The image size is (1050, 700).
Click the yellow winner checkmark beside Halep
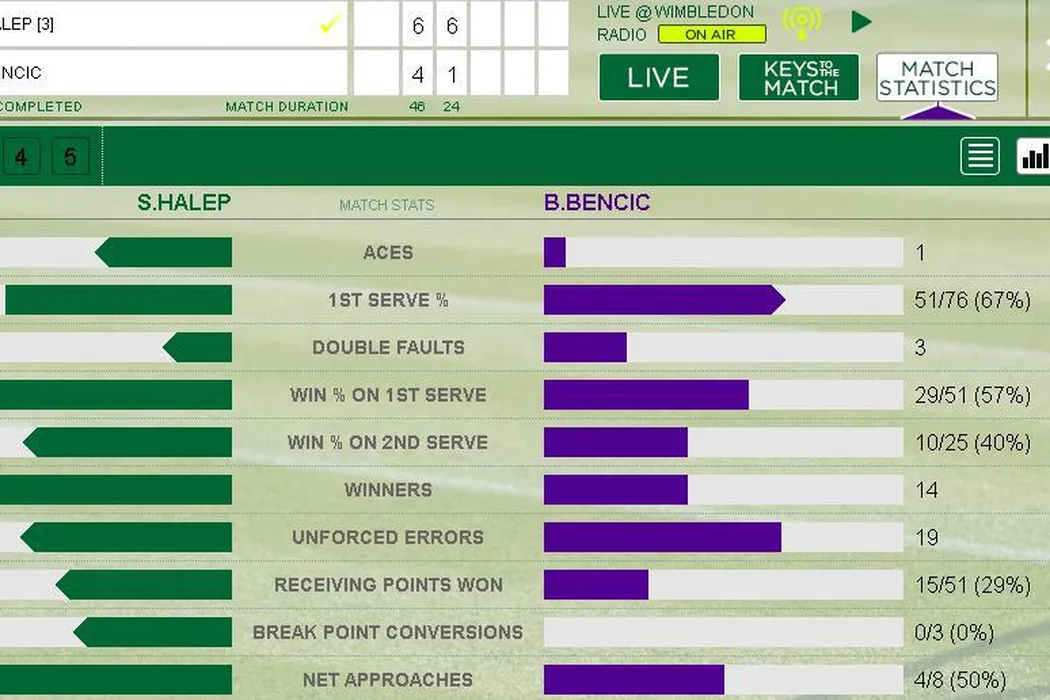330,25
